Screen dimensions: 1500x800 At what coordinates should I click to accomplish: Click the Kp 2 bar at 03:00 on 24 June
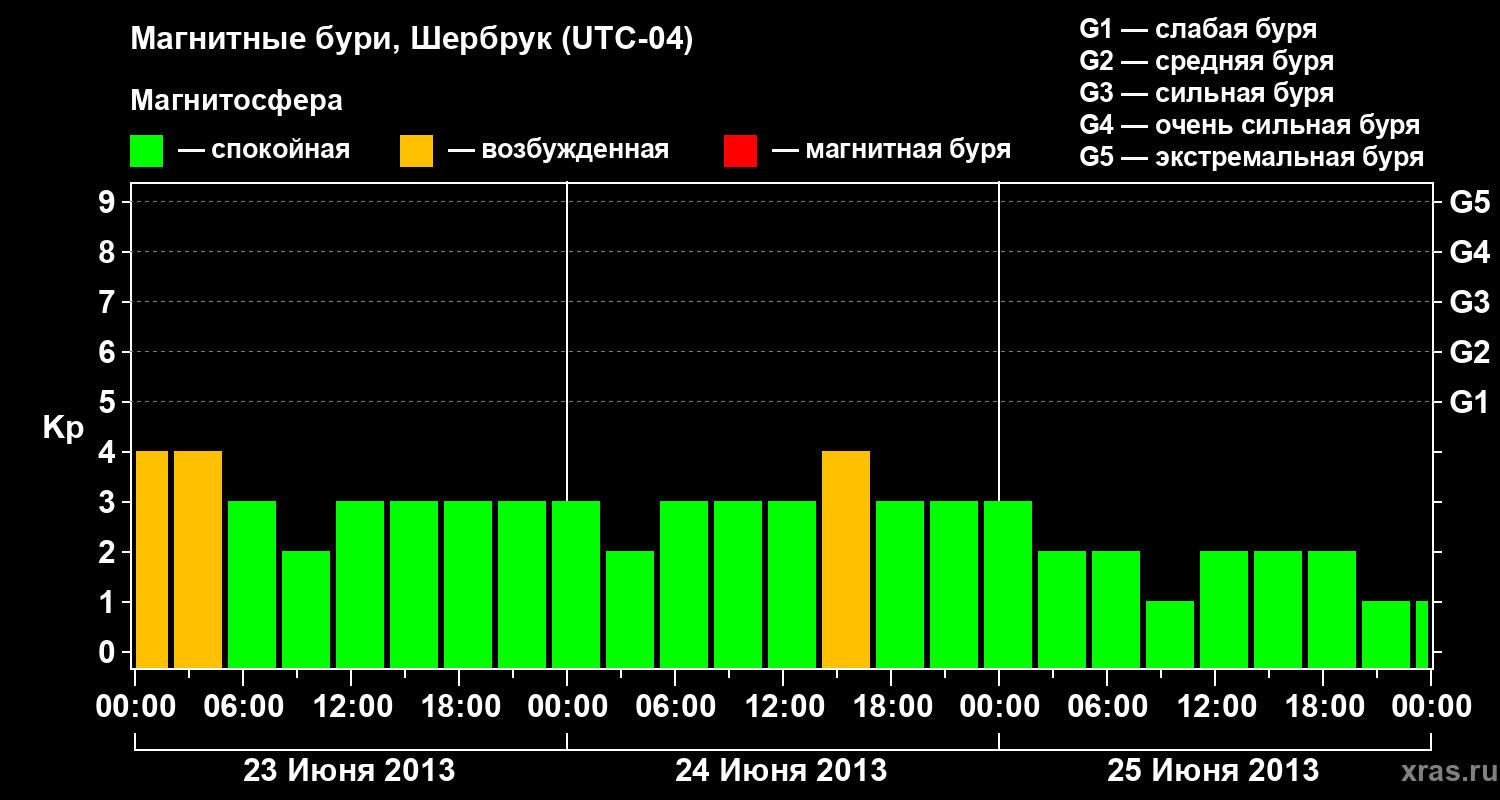point(630,610)
